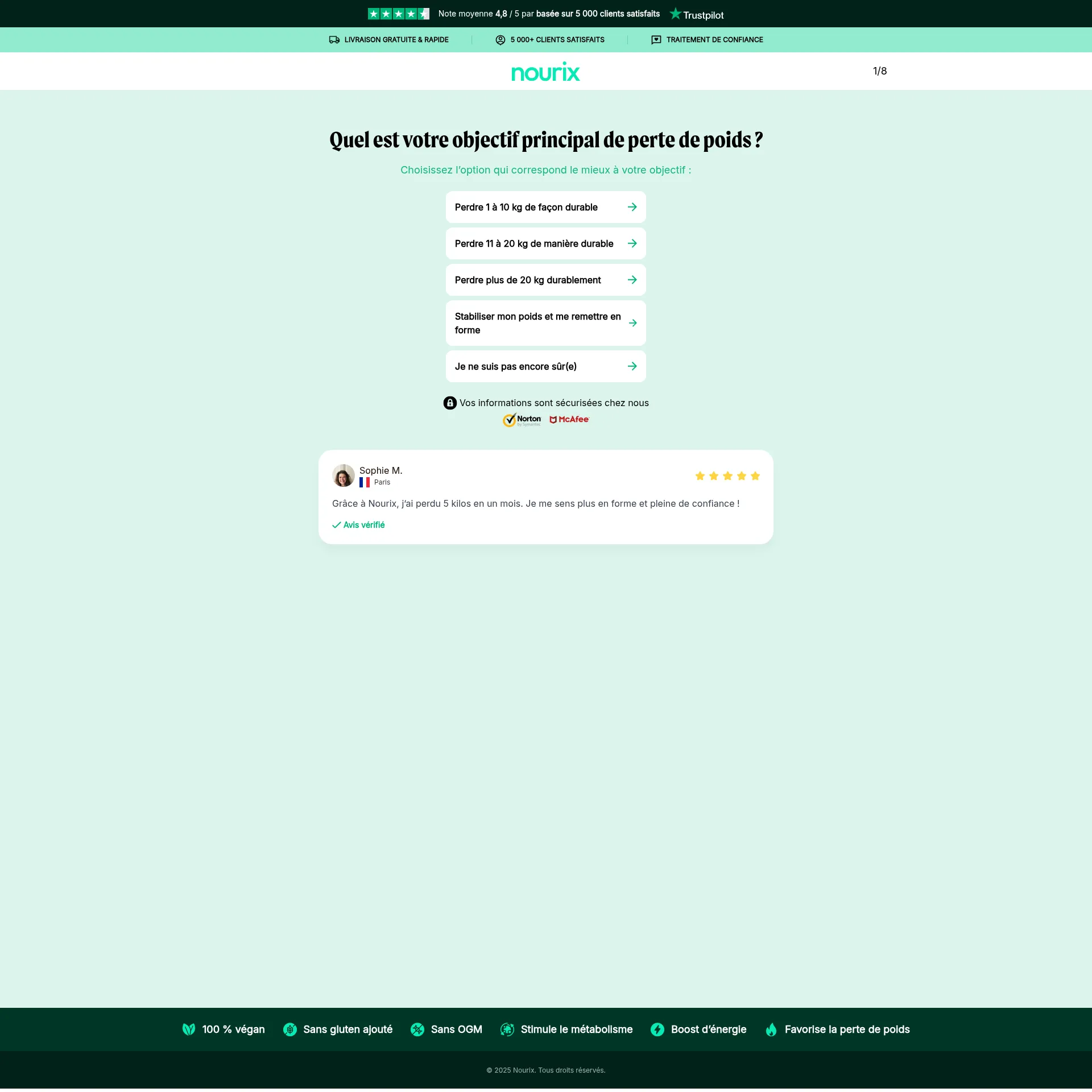
Task: Click the Boost d'énergie lightning icon
Action: click(x=657, y=1029)
